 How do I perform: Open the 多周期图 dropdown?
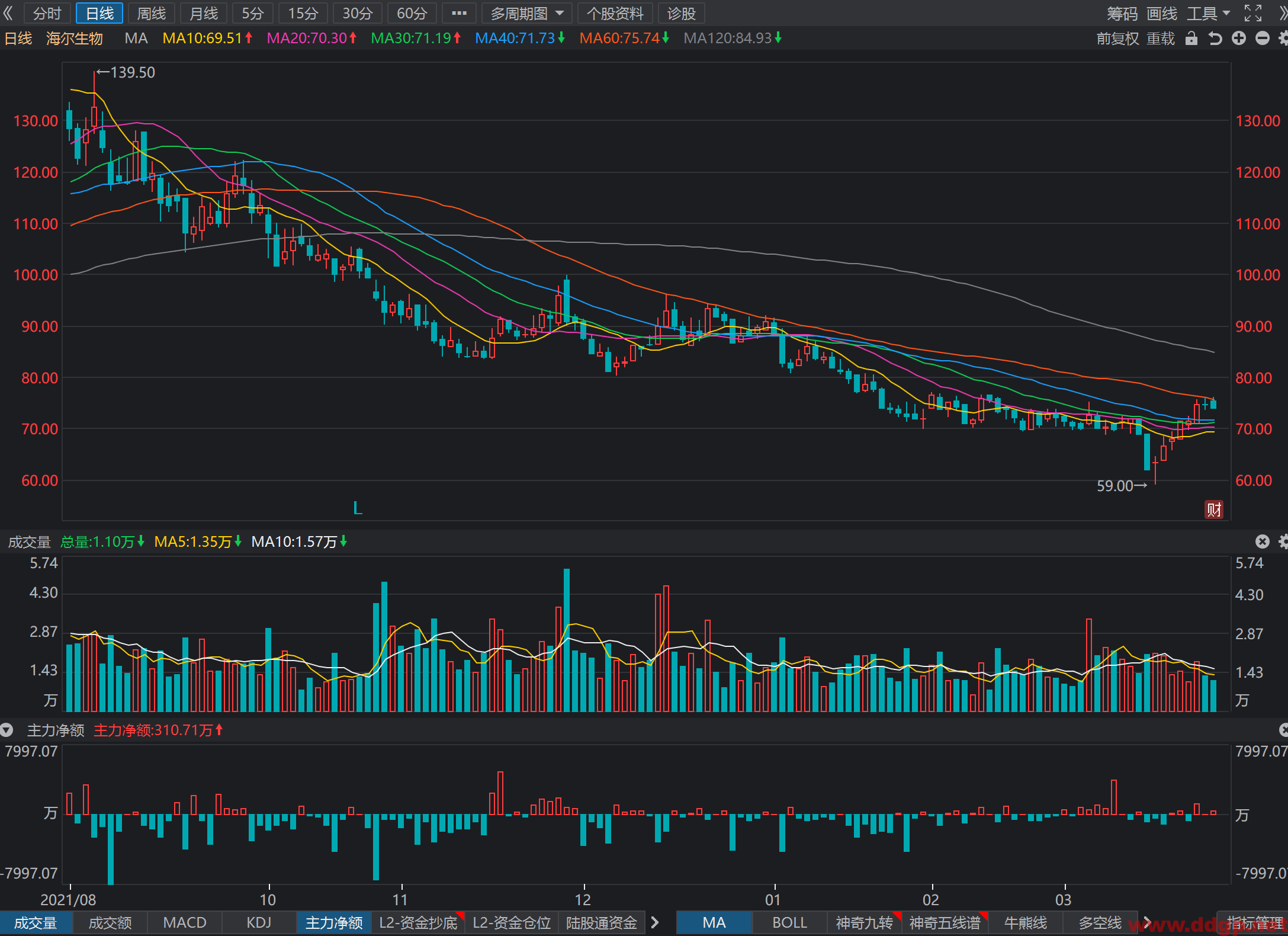tap(526, 13)
